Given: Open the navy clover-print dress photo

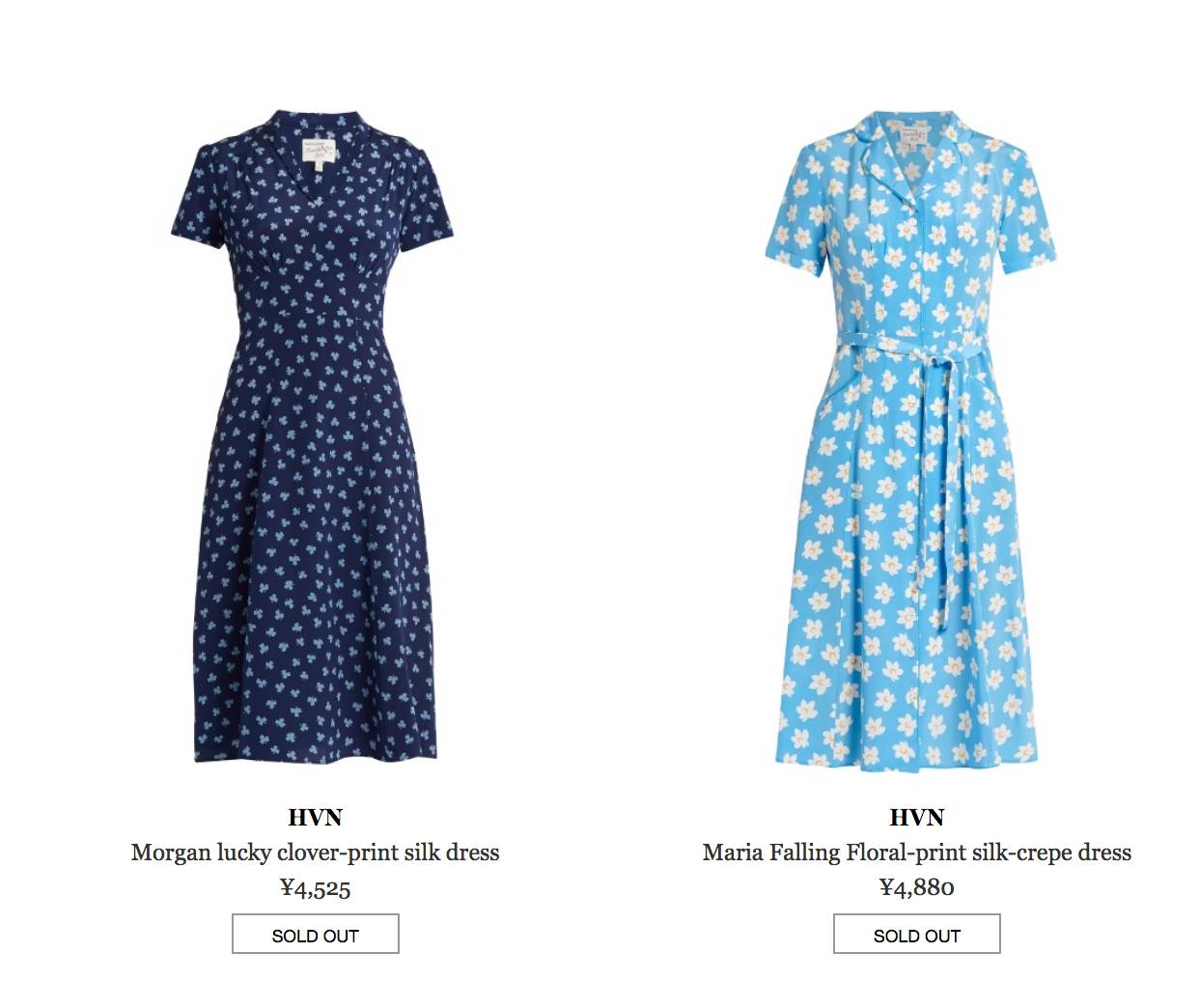Looking at the screenshot, I should pos(314,435).
